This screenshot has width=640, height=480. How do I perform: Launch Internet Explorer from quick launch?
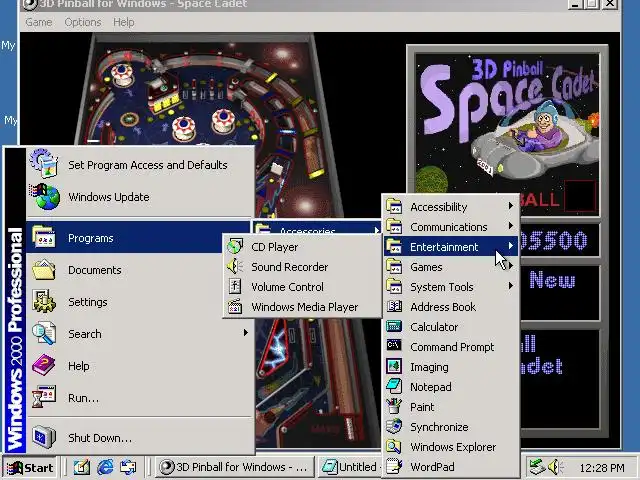click(x=105, y=467)
